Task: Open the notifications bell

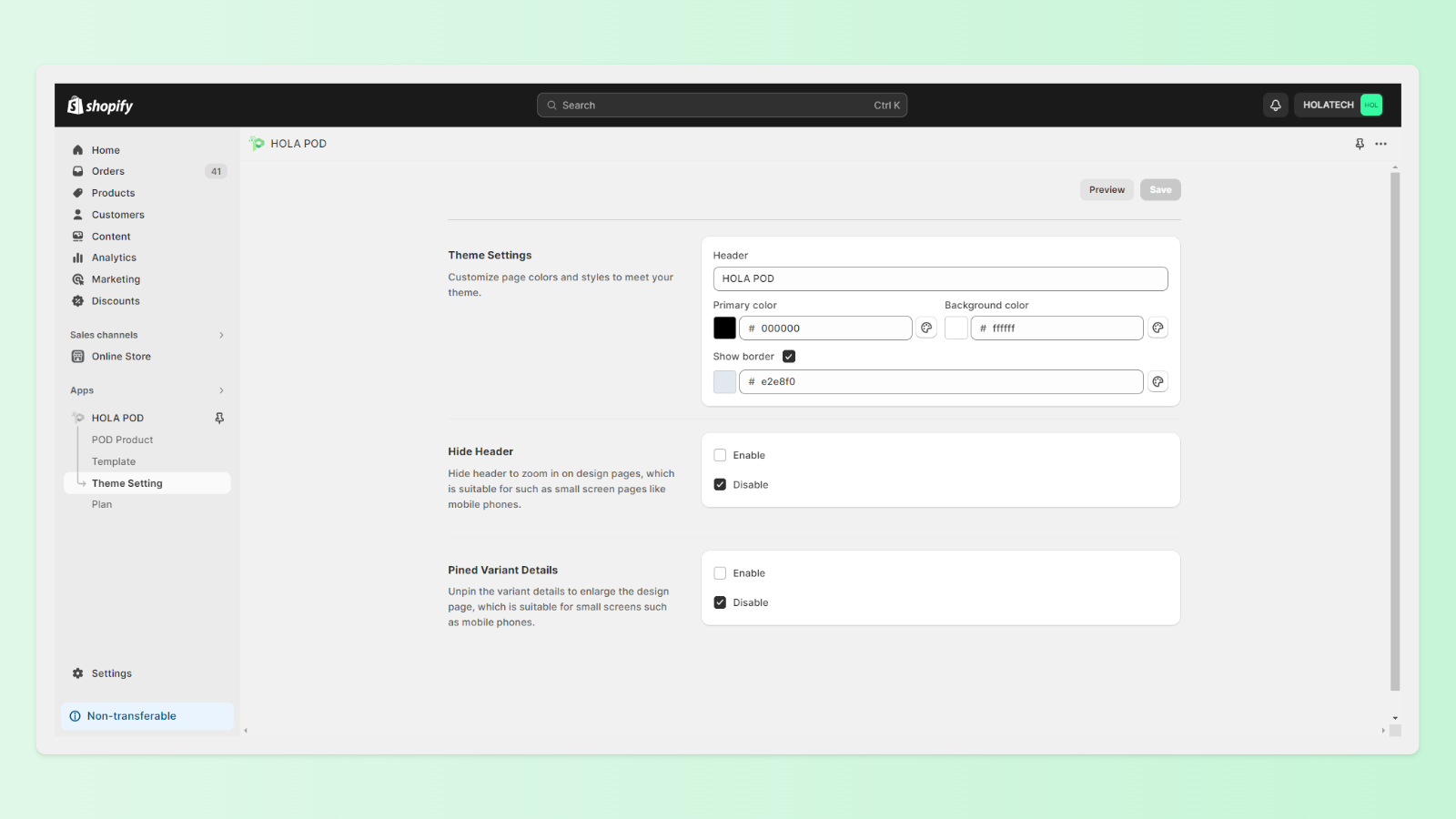Action: point(1275,106)
